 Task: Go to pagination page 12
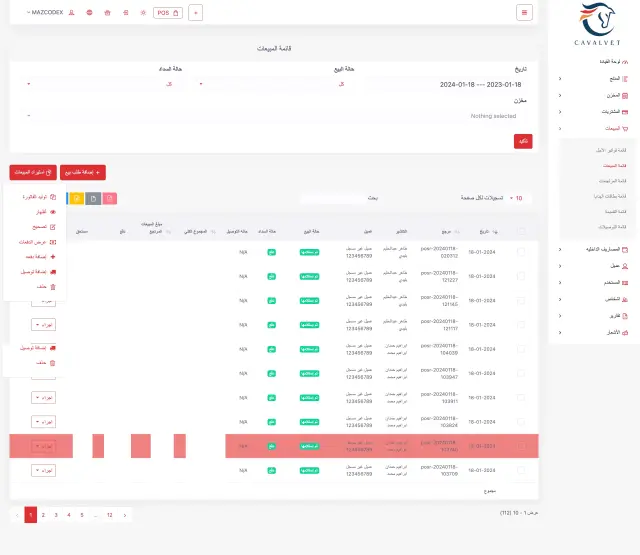point(109,515)
